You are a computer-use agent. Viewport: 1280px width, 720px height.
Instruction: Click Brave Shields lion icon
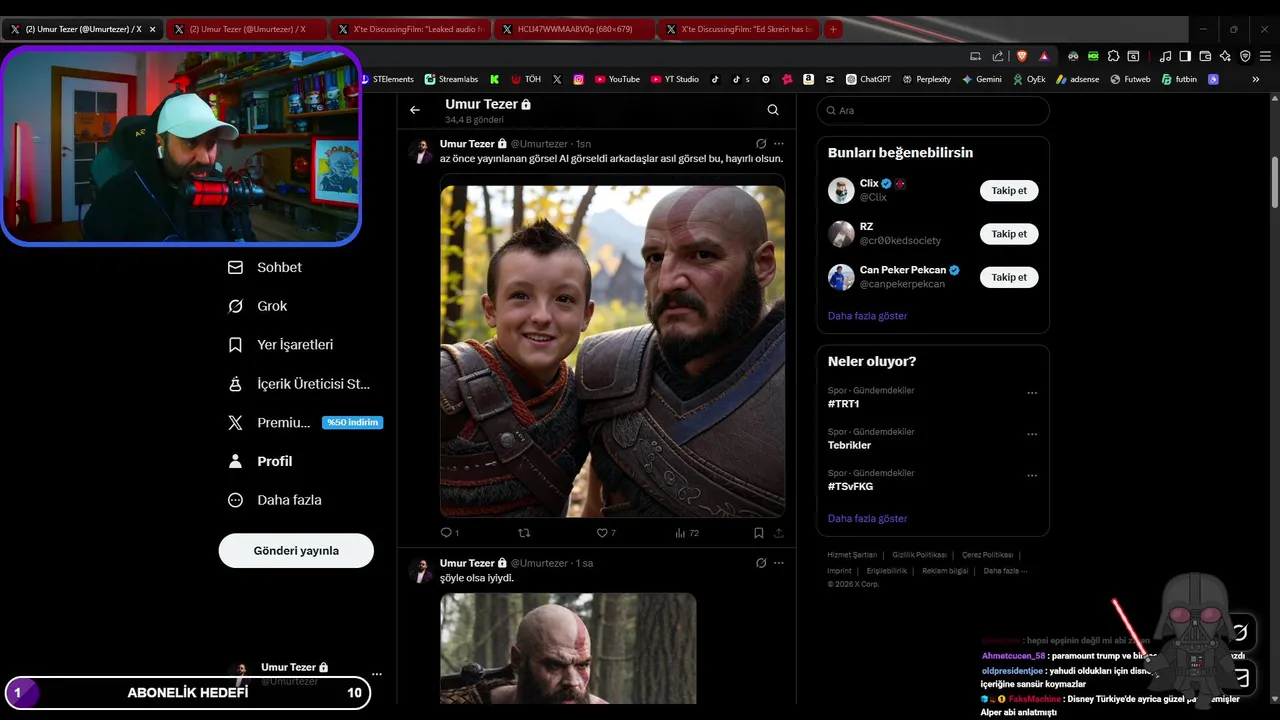pos(1022,56)
